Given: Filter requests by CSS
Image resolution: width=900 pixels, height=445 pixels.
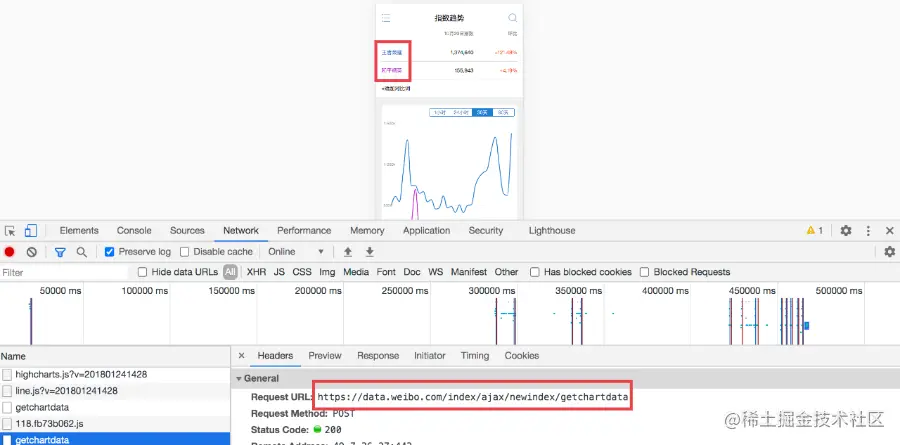Looking at the screenshot, I should [302, 272].
